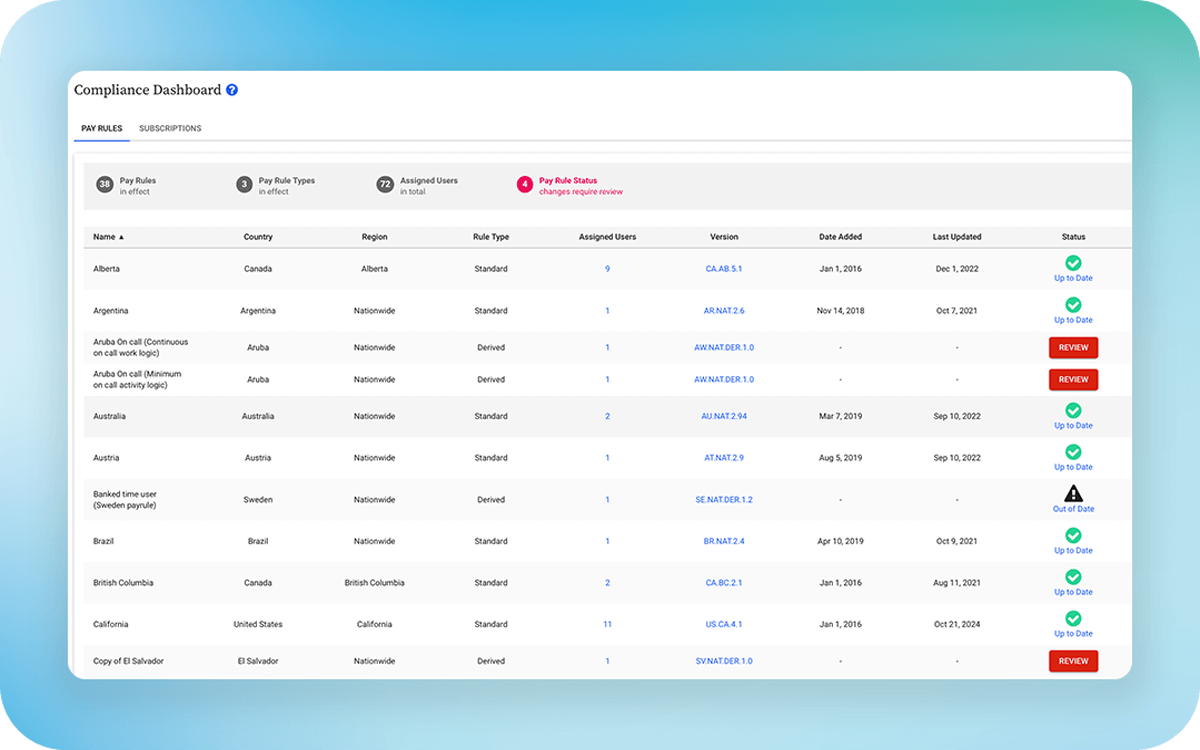Review the Copy of El Salvador rule
This screenshot has height=750, width=1200.
point(1073,661)
